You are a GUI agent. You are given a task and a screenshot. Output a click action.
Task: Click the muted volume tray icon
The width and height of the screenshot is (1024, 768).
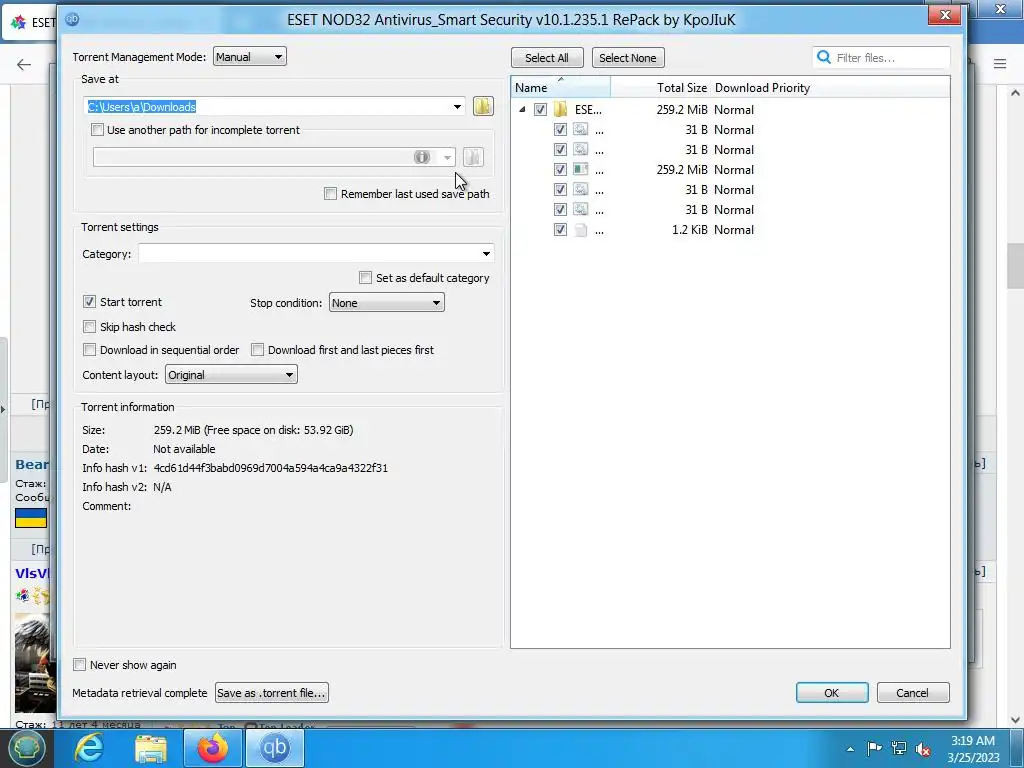click(923, 749)
